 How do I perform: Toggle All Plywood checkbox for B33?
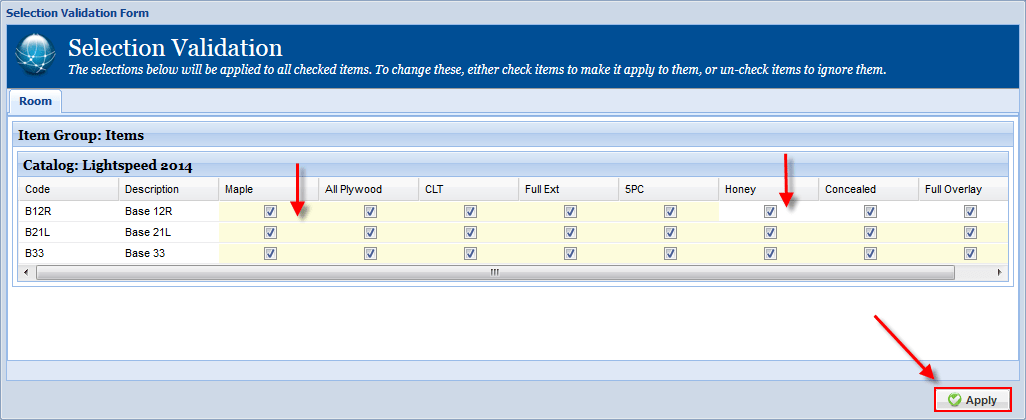(370, 253)
